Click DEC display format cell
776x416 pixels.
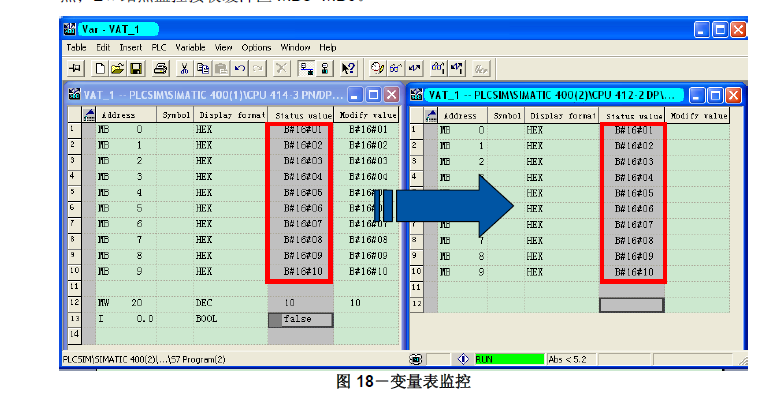231,303
